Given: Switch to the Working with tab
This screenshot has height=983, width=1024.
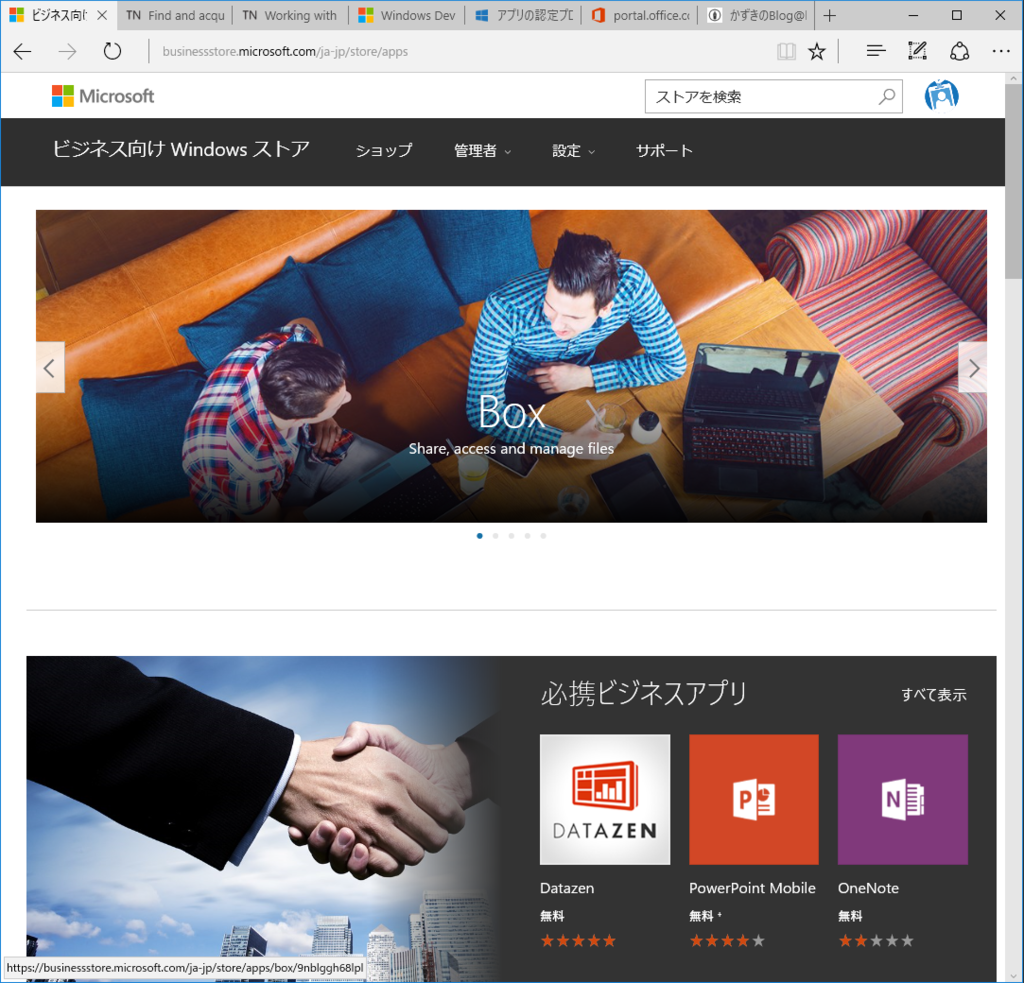Looking at the screenshot, I should [290, 16].
